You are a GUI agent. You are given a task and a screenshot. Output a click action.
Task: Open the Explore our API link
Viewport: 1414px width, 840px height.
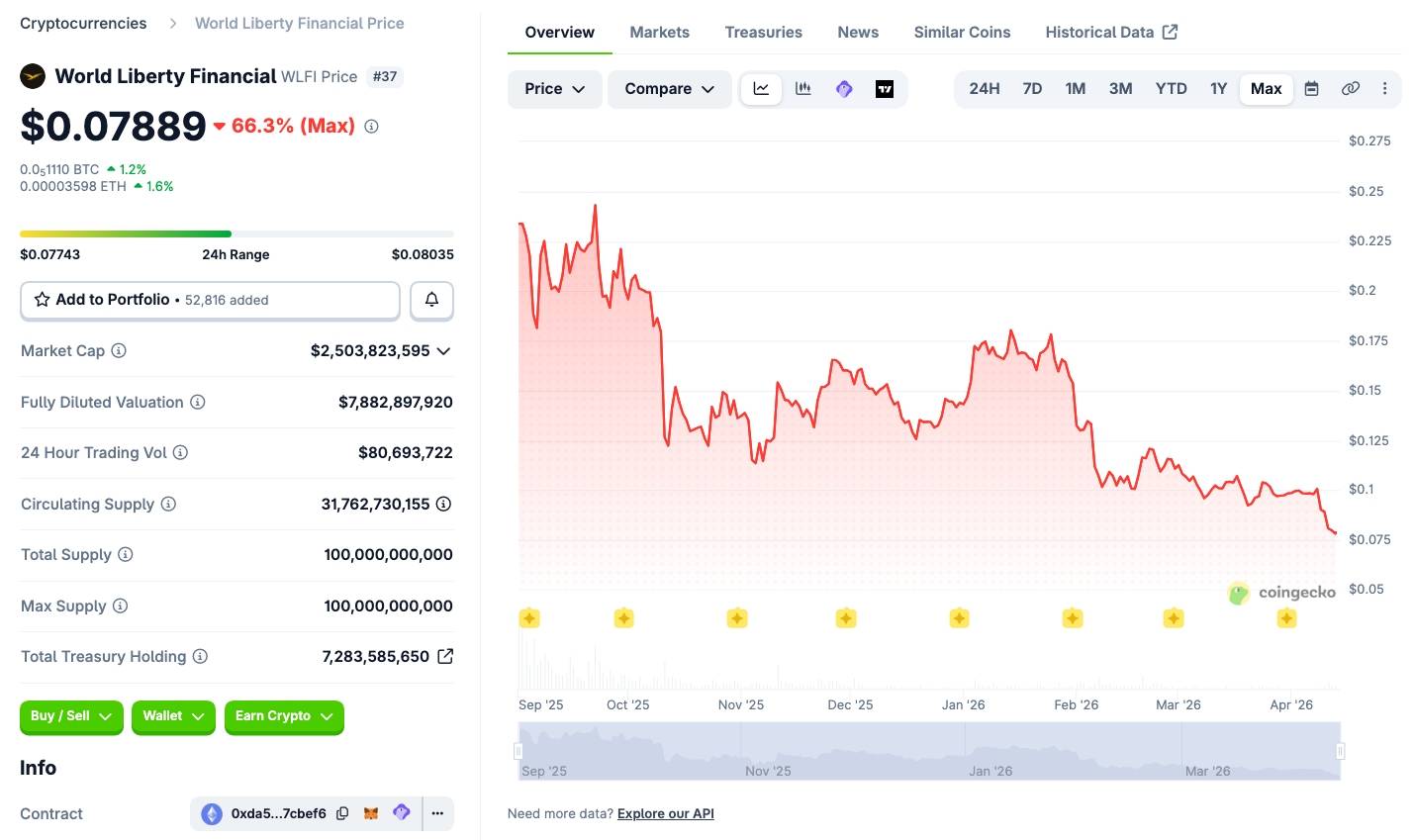[x=665, y=813]
